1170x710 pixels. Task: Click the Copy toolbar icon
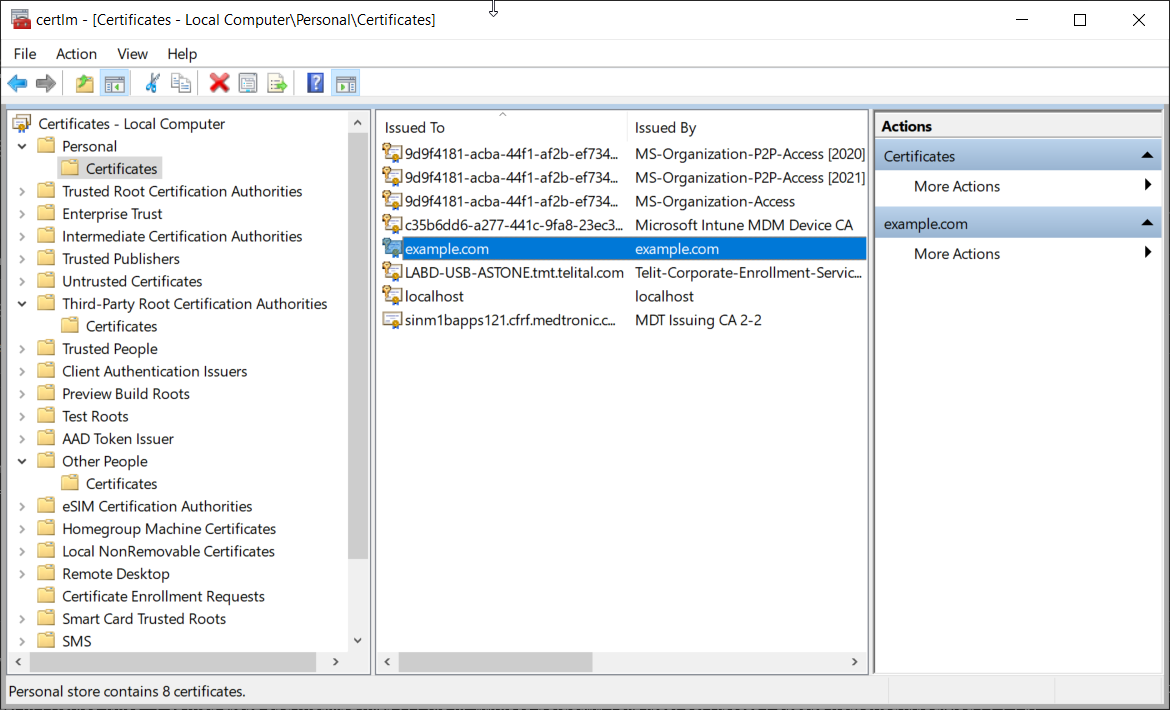181,83
